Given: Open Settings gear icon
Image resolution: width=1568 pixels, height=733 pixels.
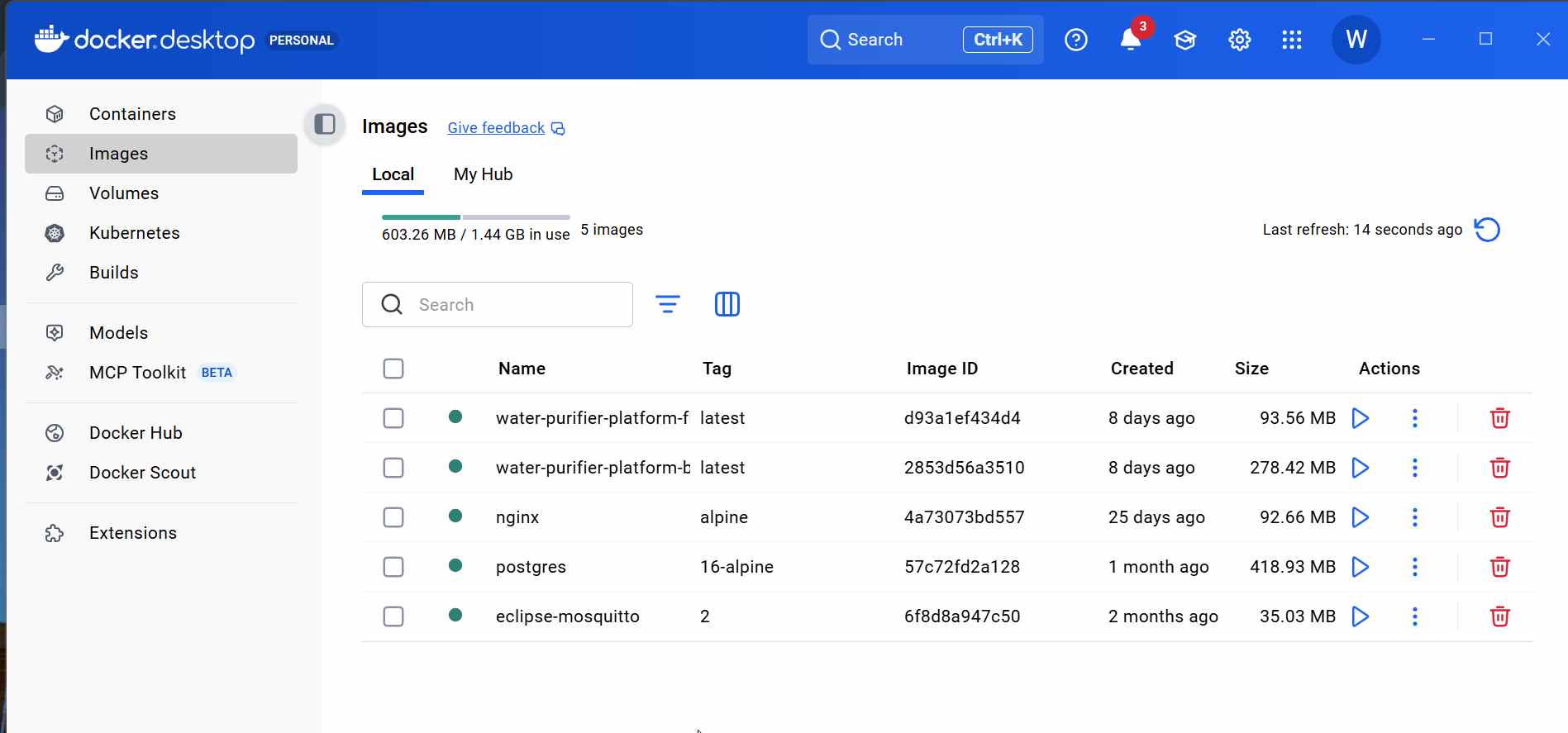Looking at the screenshot, I should coord(1240,40).
